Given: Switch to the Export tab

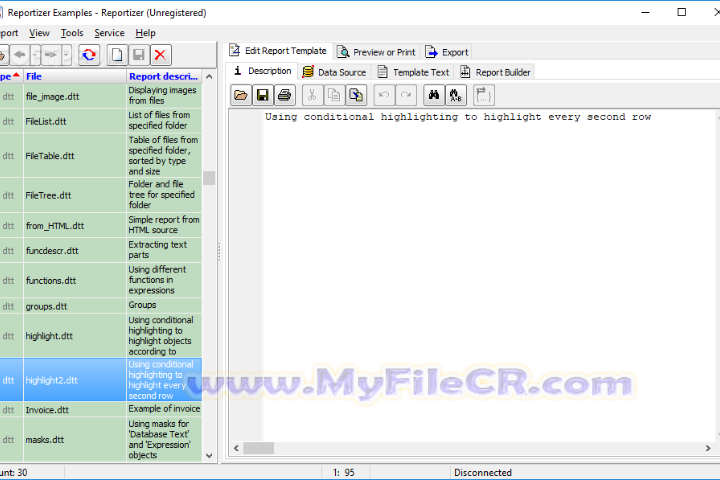Looking at the screenshot, I should [446, 52].
